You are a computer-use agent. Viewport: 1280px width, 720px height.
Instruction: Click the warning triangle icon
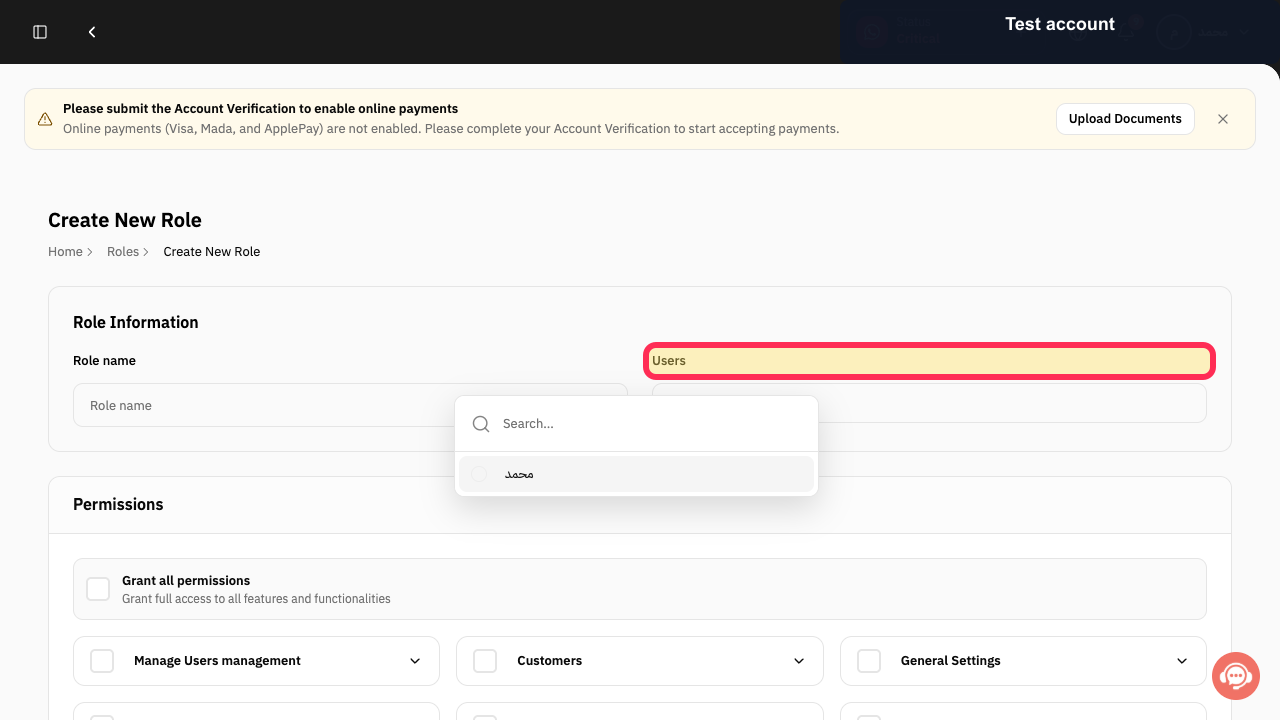(45, 119)
